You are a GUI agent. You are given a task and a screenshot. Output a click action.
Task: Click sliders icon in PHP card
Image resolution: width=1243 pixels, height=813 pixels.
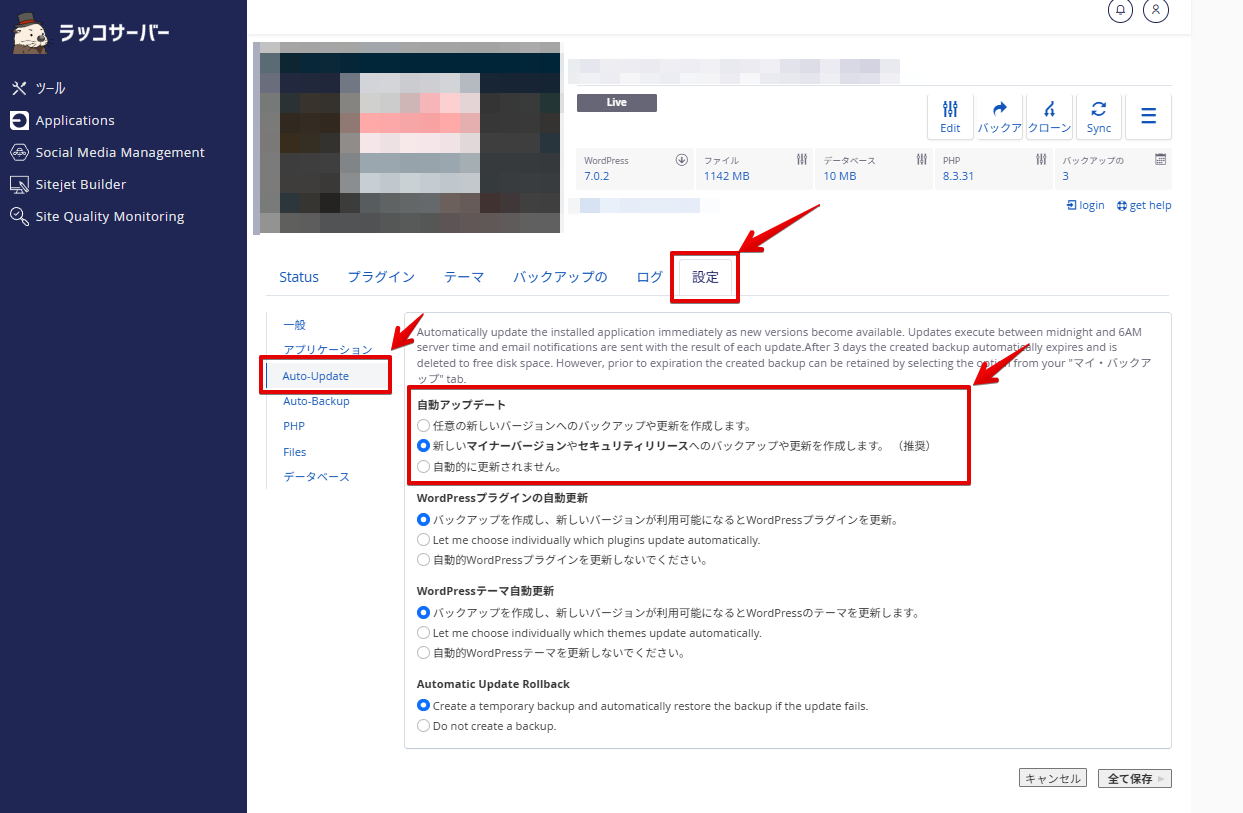1041,160
